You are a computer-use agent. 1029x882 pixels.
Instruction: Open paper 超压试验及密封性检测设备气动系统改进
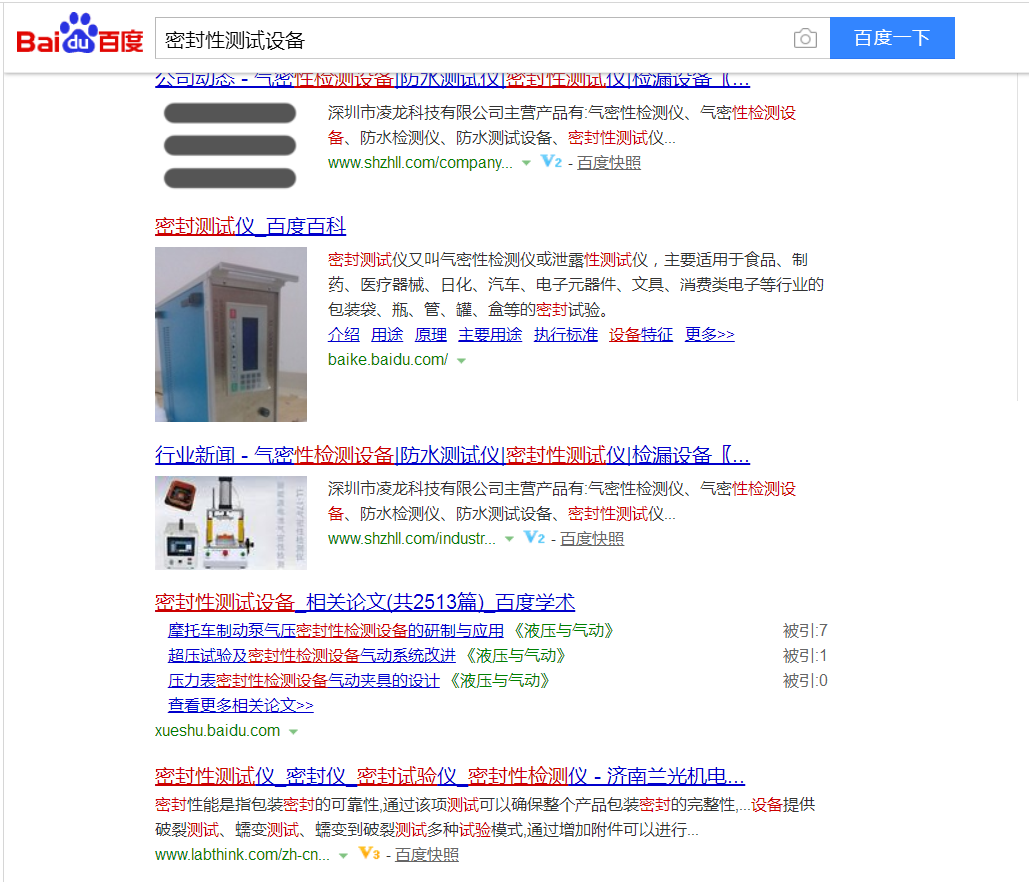312,656
